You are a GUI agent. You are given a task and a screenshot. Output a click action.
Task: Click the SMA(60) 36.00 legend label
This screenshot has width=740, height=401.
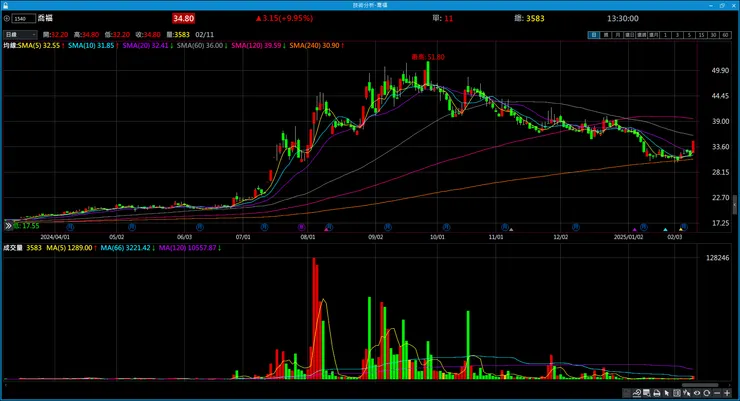(202, 46)
